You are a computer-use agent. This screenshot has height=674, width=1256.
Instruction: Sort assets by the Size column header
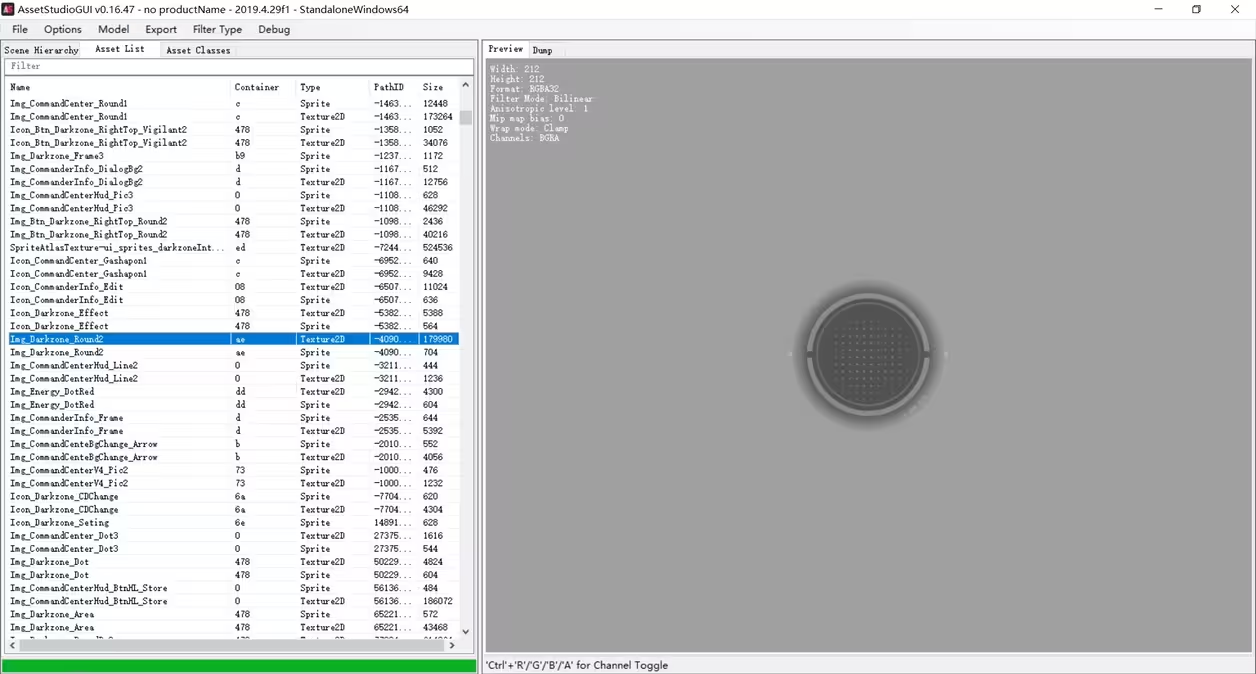click(x=436, y=87)
